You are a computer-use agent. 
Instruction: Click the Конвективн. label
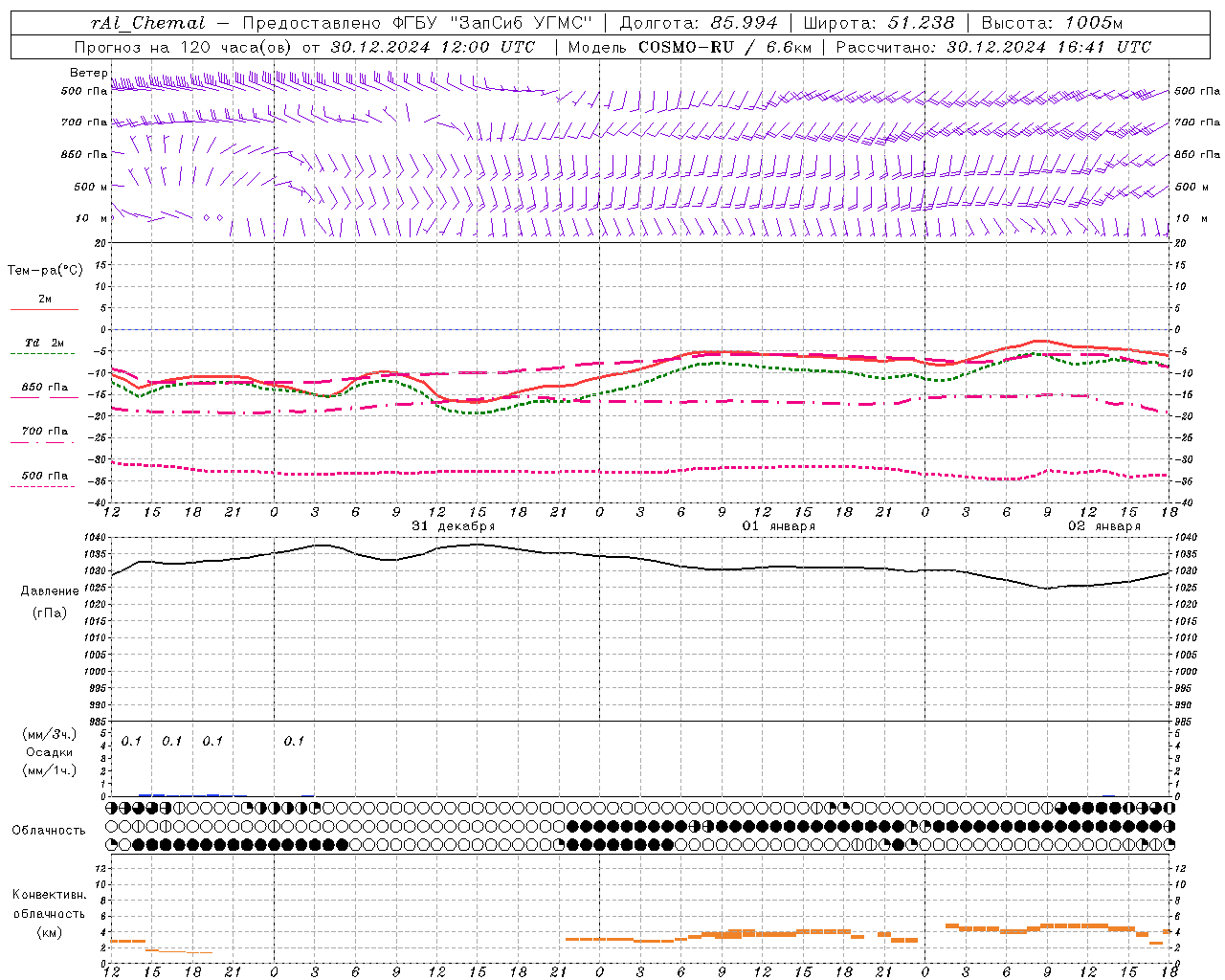49,895
